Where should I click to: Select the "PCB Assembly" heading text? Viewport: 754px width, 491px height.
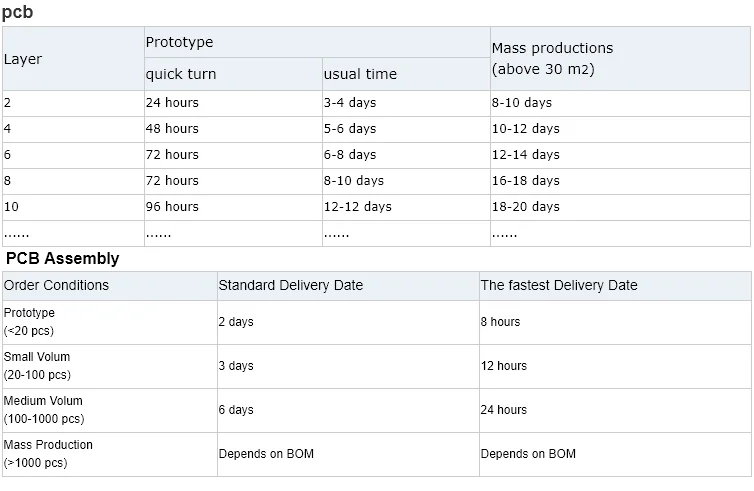[62, 259]
